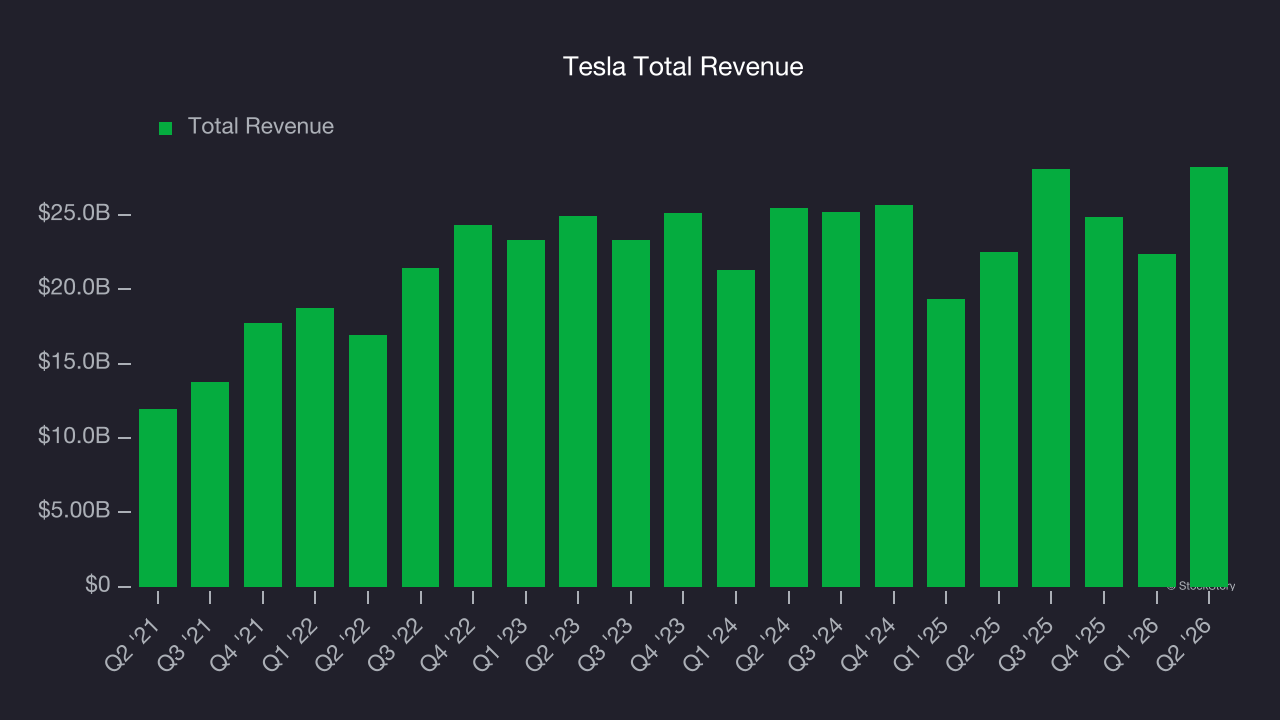Select the "$5.00B" y-axis label
The image size is (1280, 720).
pyautogui.click(x=75, y=511)
